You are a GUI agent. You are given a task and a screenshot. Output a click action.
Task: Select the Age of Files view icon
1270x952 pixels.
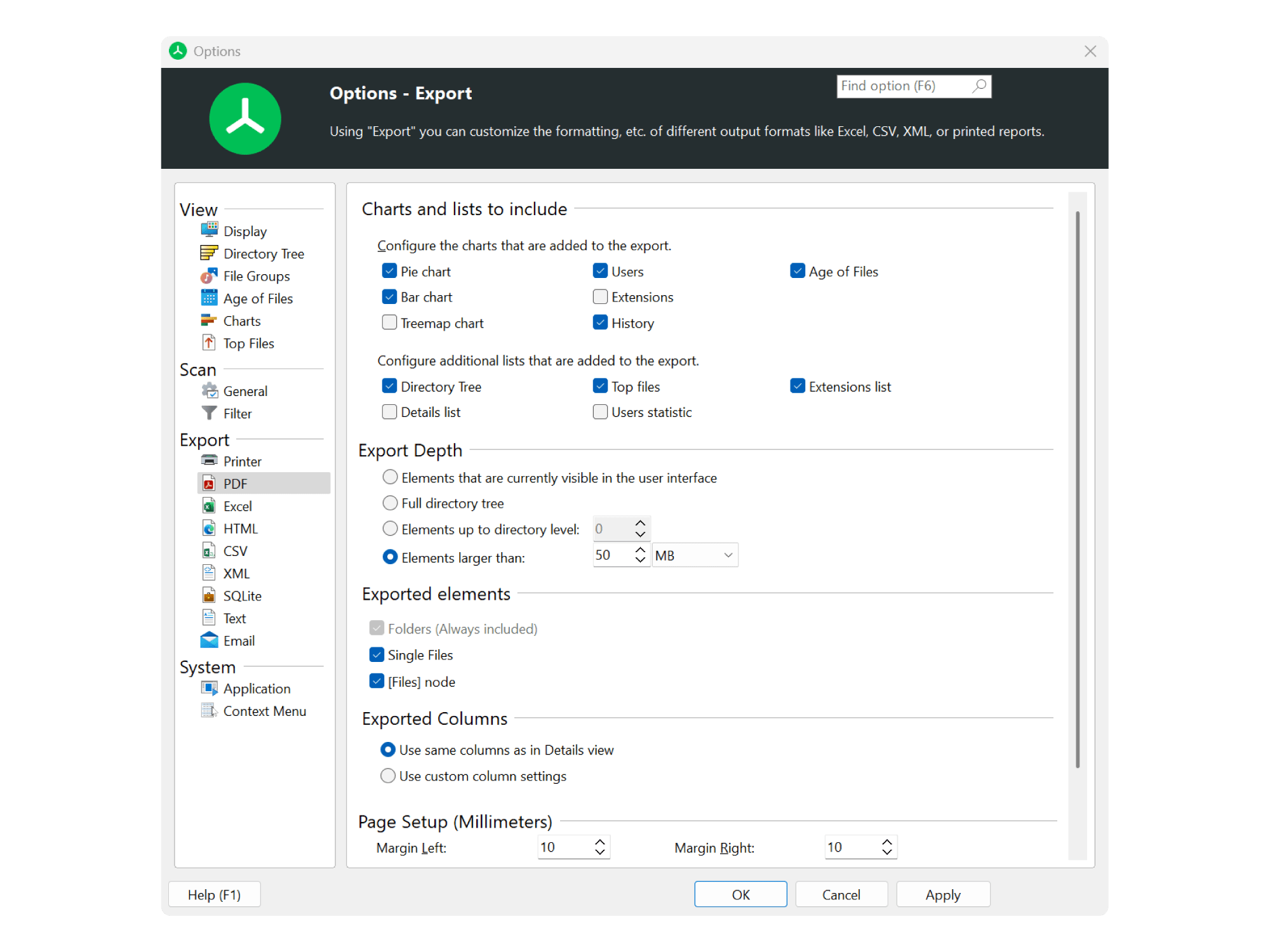pos(210,298)
